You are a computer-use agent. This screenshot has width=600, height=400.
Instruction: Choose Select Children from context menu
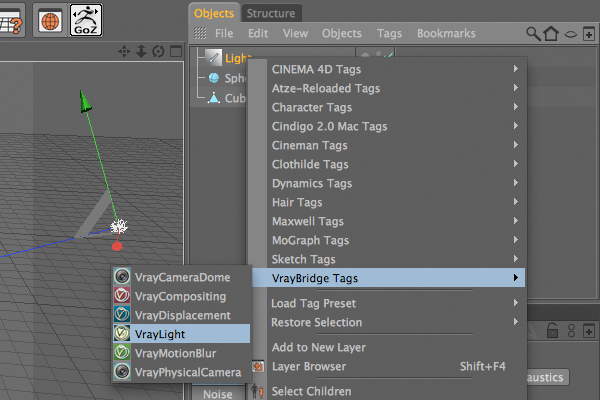pyautogui.click(x=388, y=391)
